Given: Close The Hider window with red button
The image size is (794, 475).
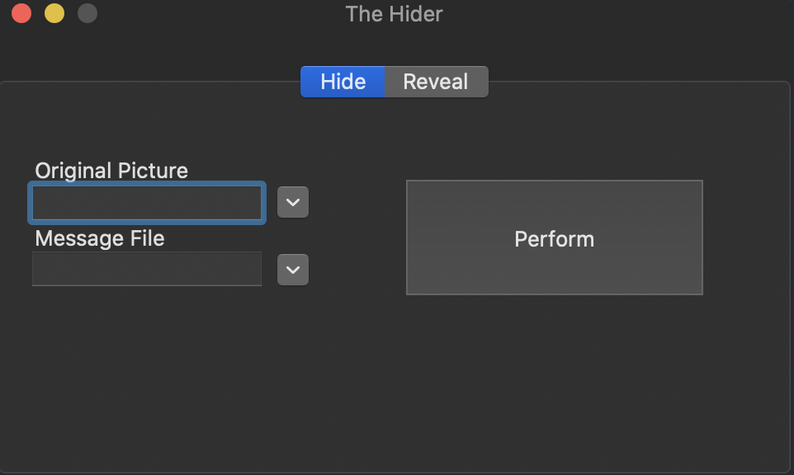Looking at the screenshot, I should coord(21,14).
